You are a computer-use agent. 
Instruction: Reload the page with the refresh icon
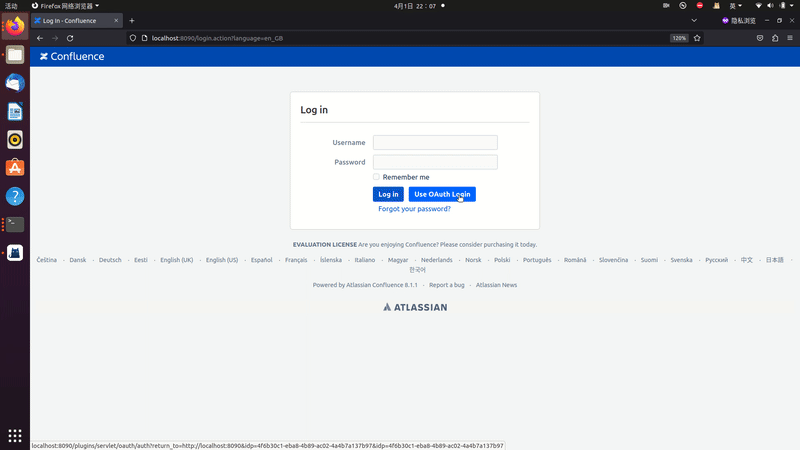coord(70,38)
